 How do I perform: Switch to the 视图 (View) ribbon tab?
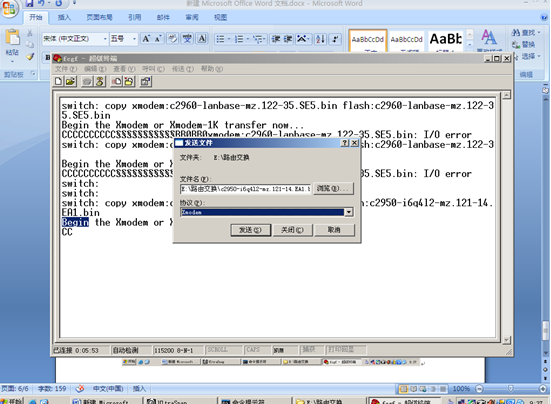pos(220,17)
